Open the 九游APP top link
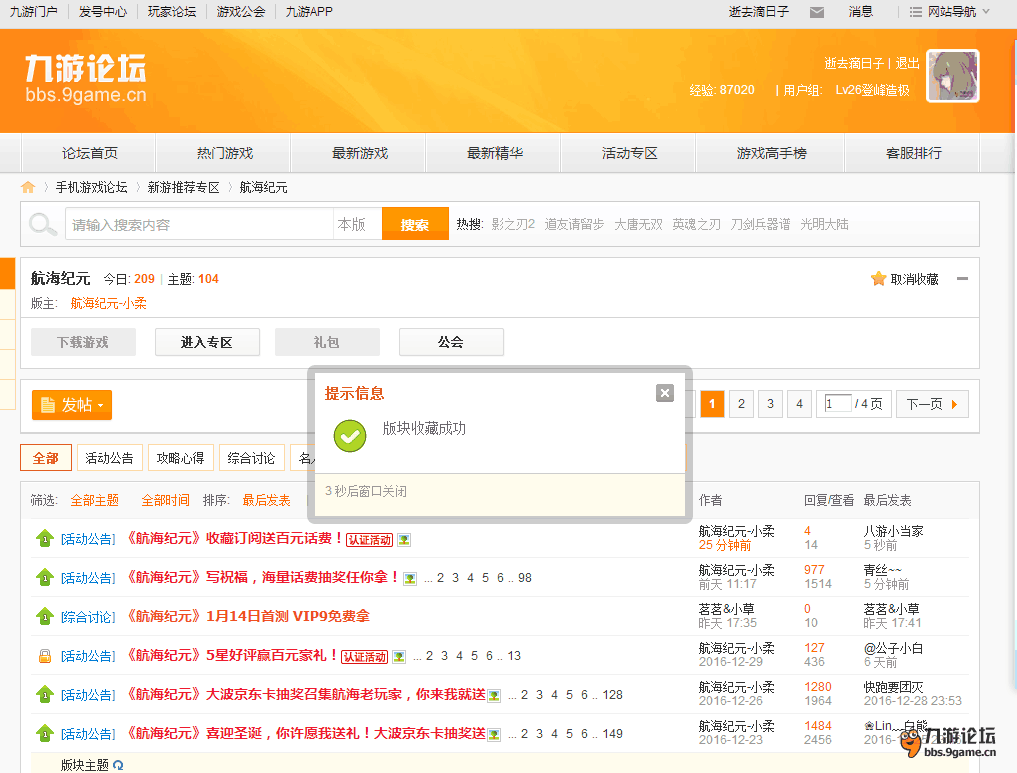This screenshot has width=1017, height=773. (309, 12)
